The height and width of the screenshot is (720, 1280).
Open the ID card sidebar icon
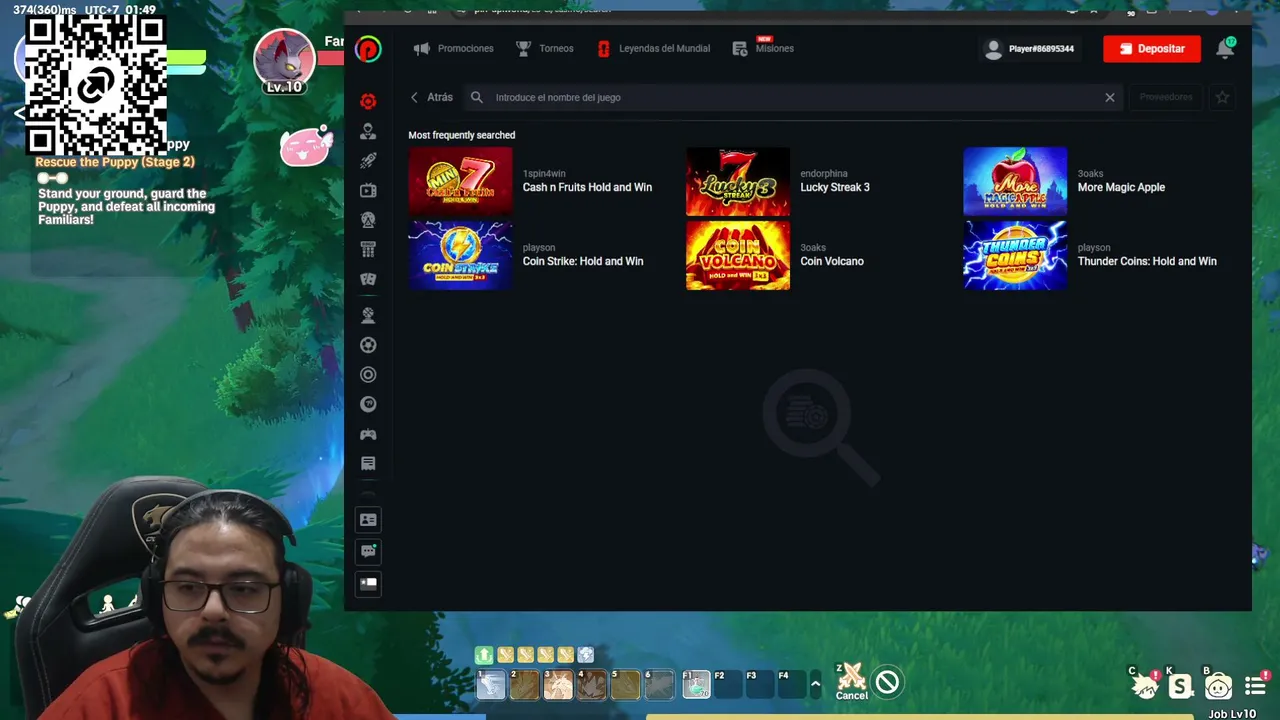point(368,520)
